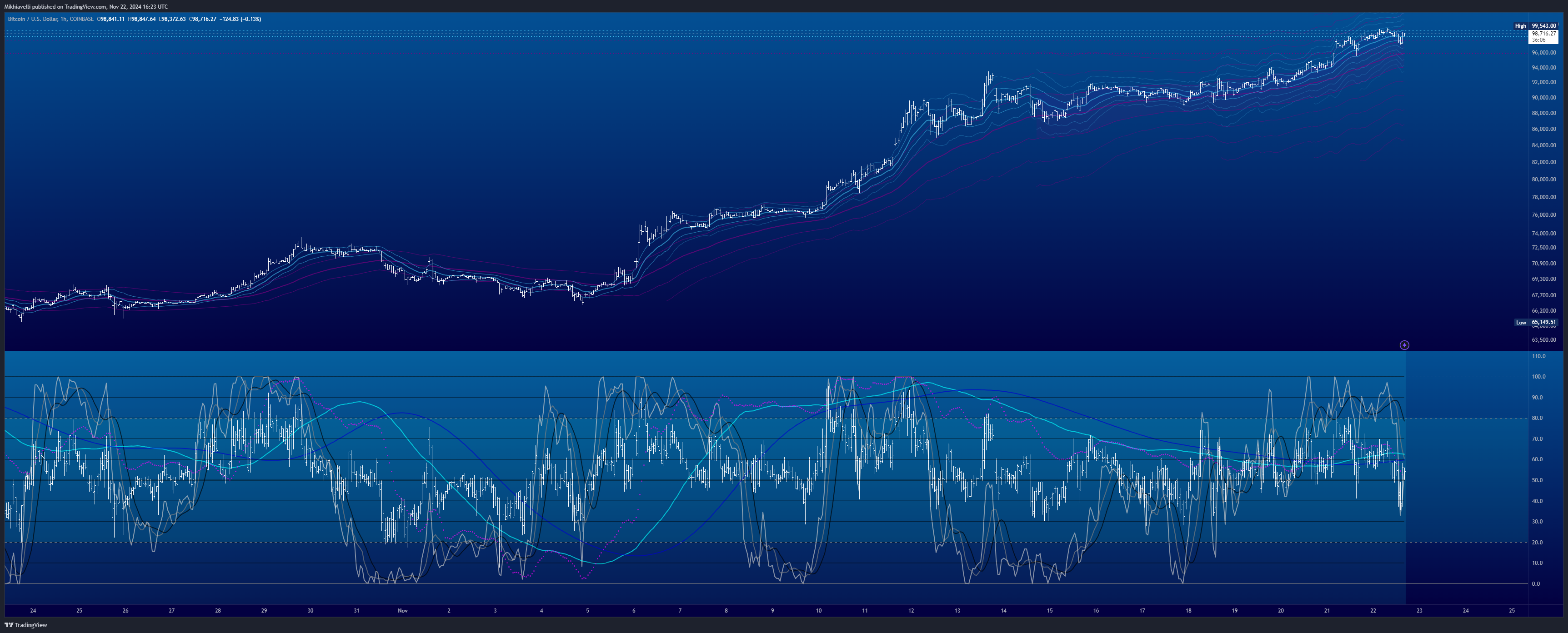The height and width of the screenshot is (633, 1568).
Task: Click the 50.0 indicator scale label
Action: point(1538,480)
